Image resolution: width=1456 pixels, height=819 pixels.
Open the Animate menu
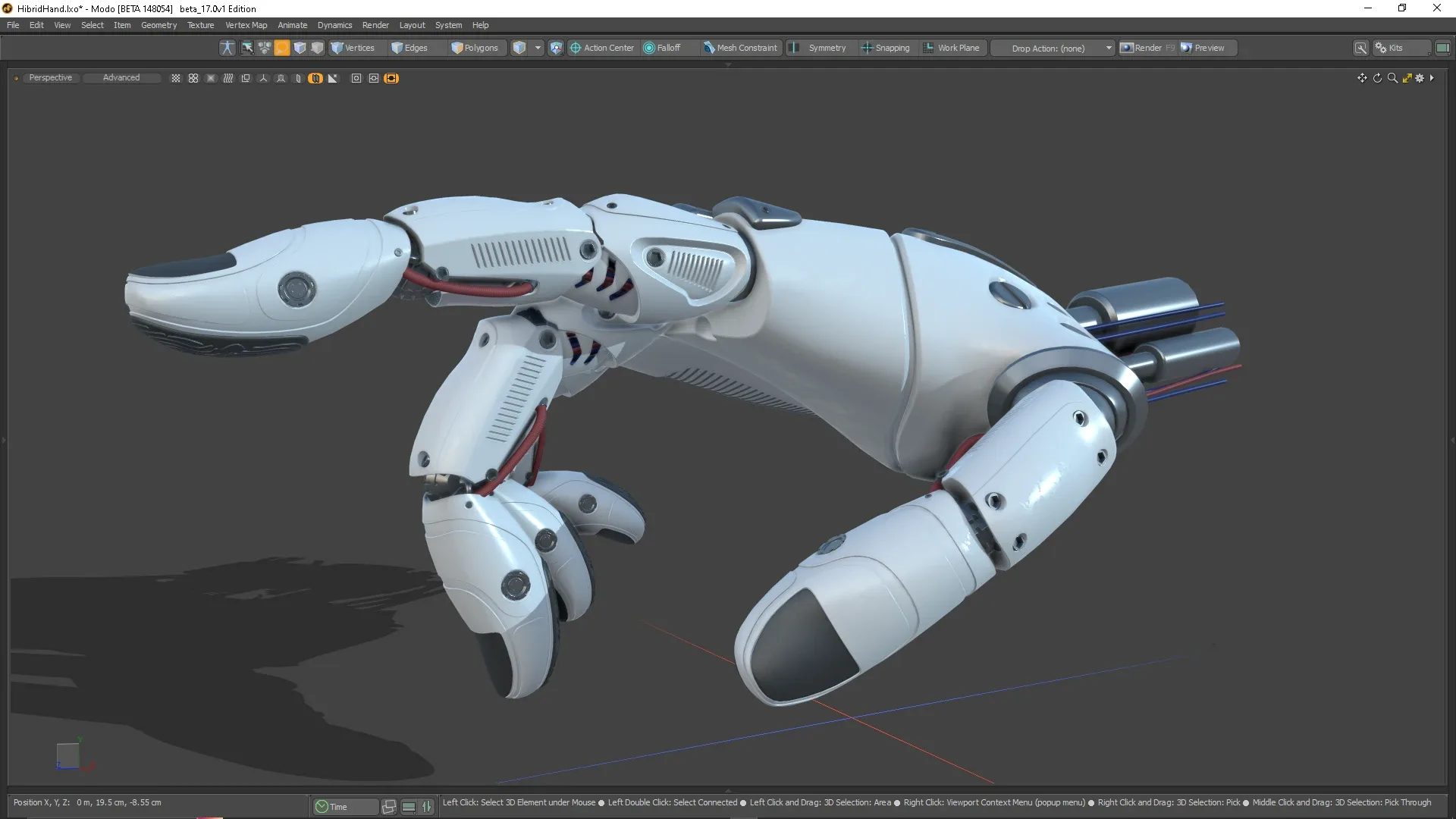point(292,25)
